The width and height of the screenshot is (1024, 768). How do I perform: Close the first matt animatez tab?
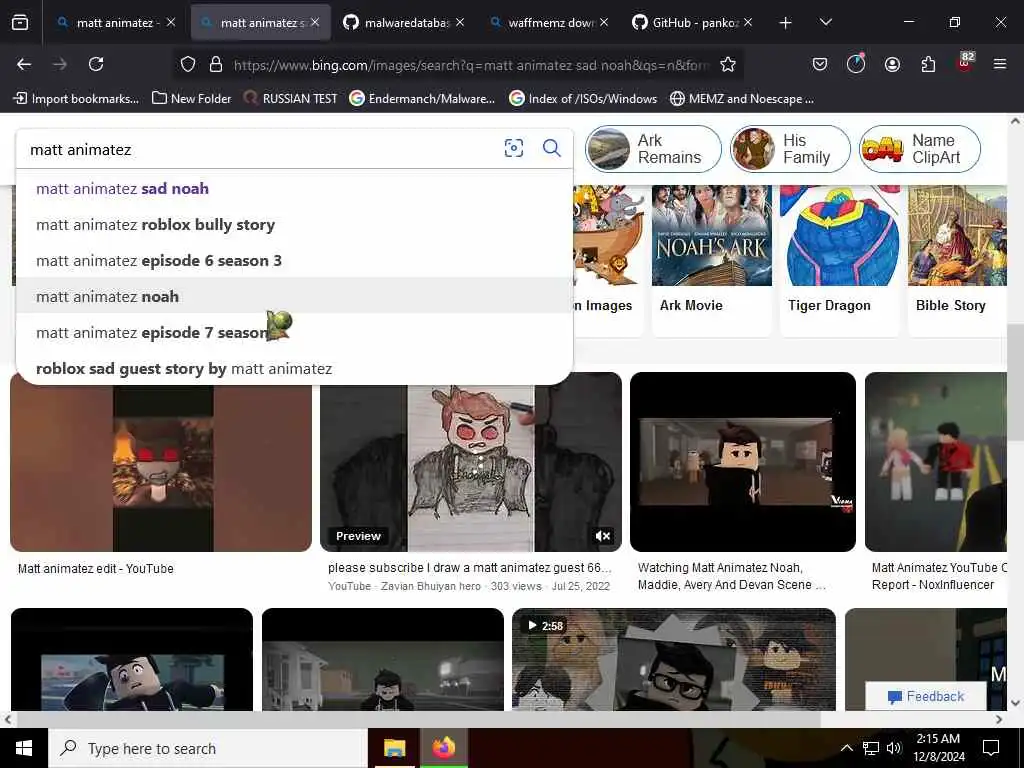tap(170, 23)
